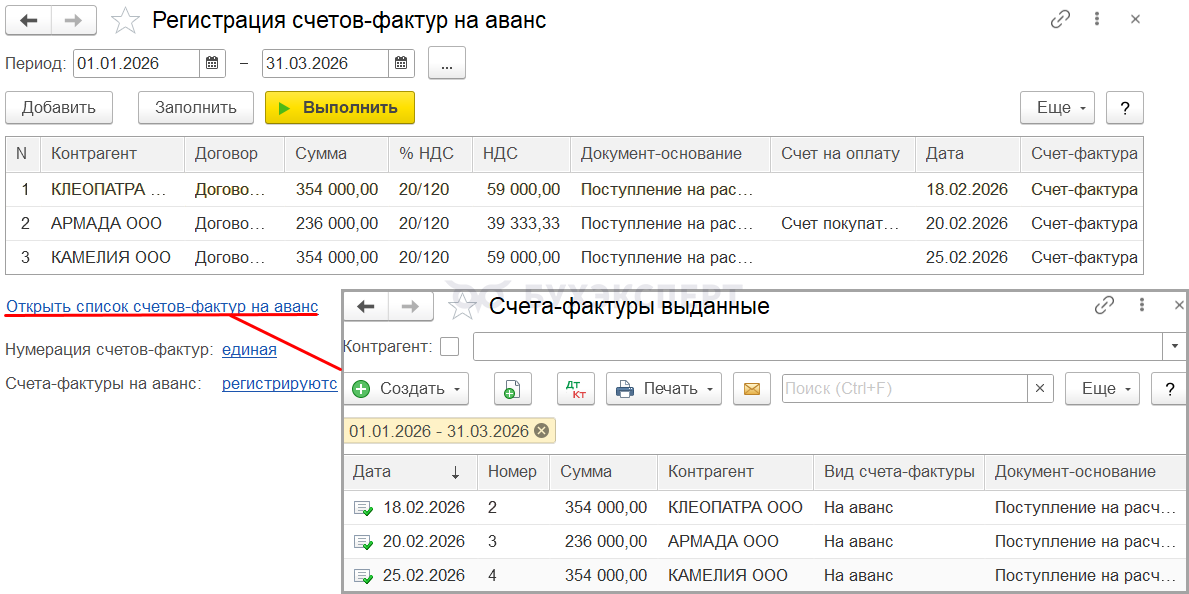1189x594 pixels.
Task: Click the Поиск (Ctrl+F) search field
Action: (905, 389)
